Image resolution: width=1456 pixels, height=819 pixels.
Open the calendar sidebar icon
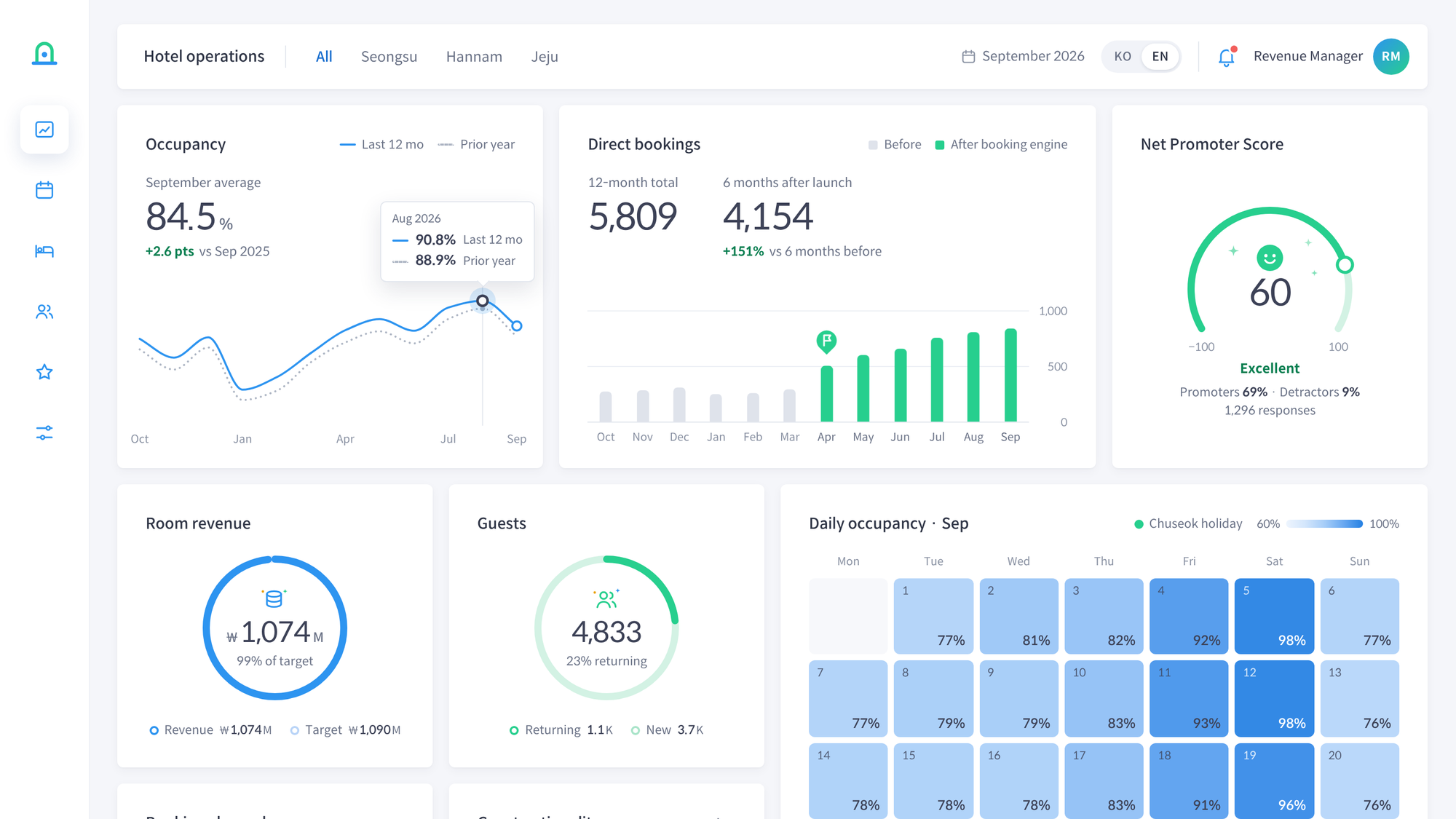click(x=44, y=190)
